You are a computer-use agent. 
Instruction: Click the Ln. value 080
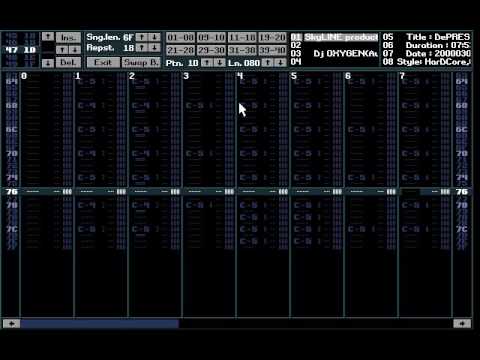tap(252, 63)
